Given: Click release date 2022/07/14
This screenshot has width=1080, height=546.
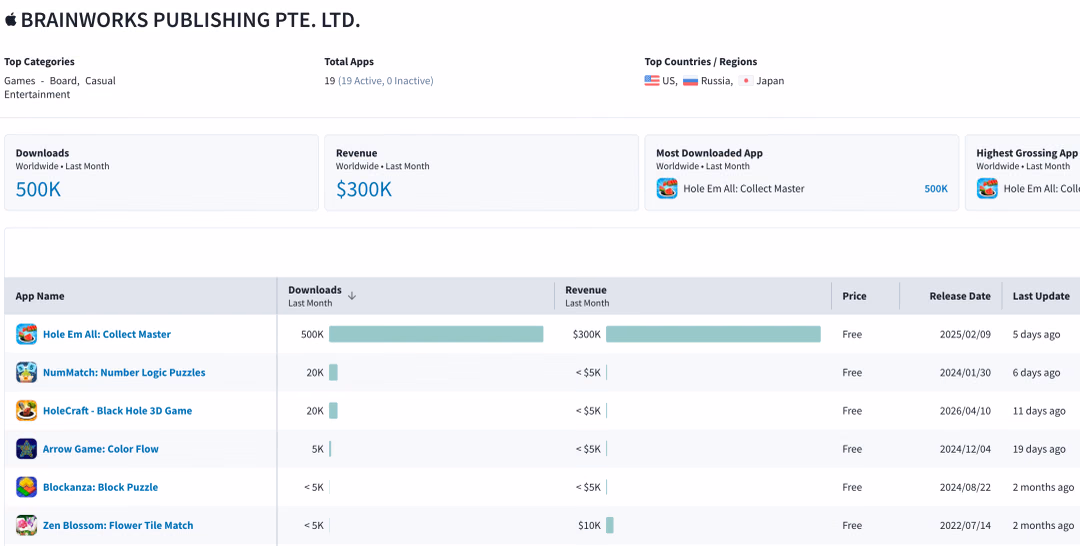Looking at the screenshot, I should [x=965, y=525].
